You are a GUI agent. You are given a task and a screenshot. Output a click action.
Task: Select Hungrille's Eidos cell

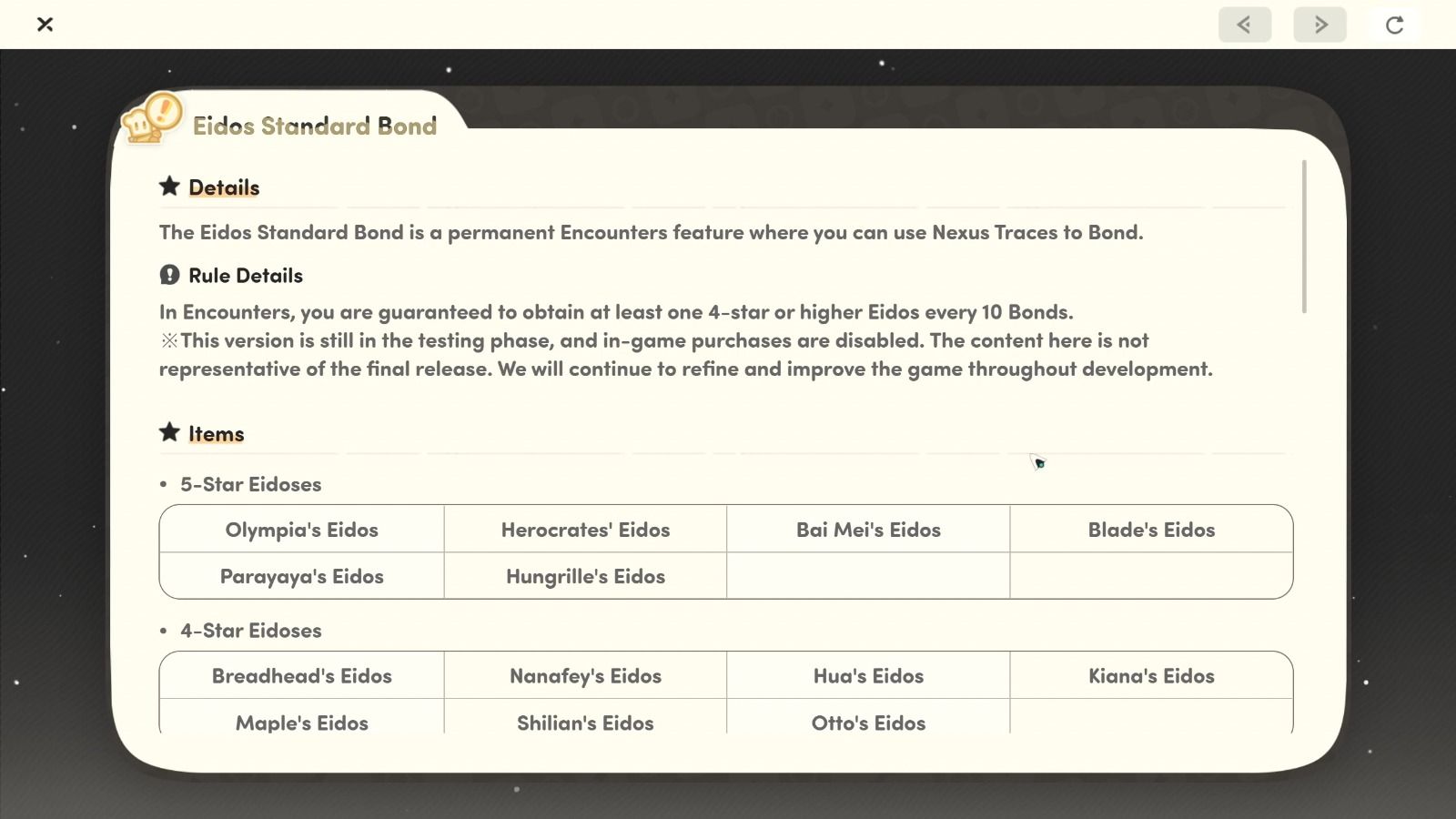[x=585, y=576]
